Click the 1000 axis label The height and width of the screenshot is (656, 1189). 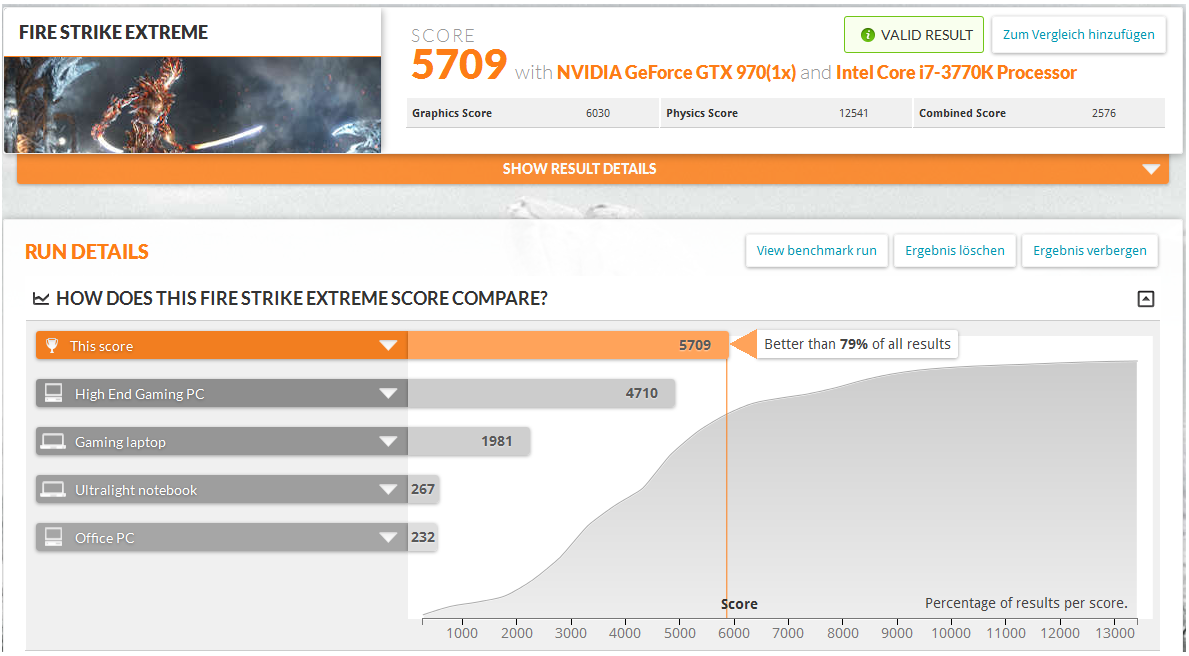pos(462,633)
